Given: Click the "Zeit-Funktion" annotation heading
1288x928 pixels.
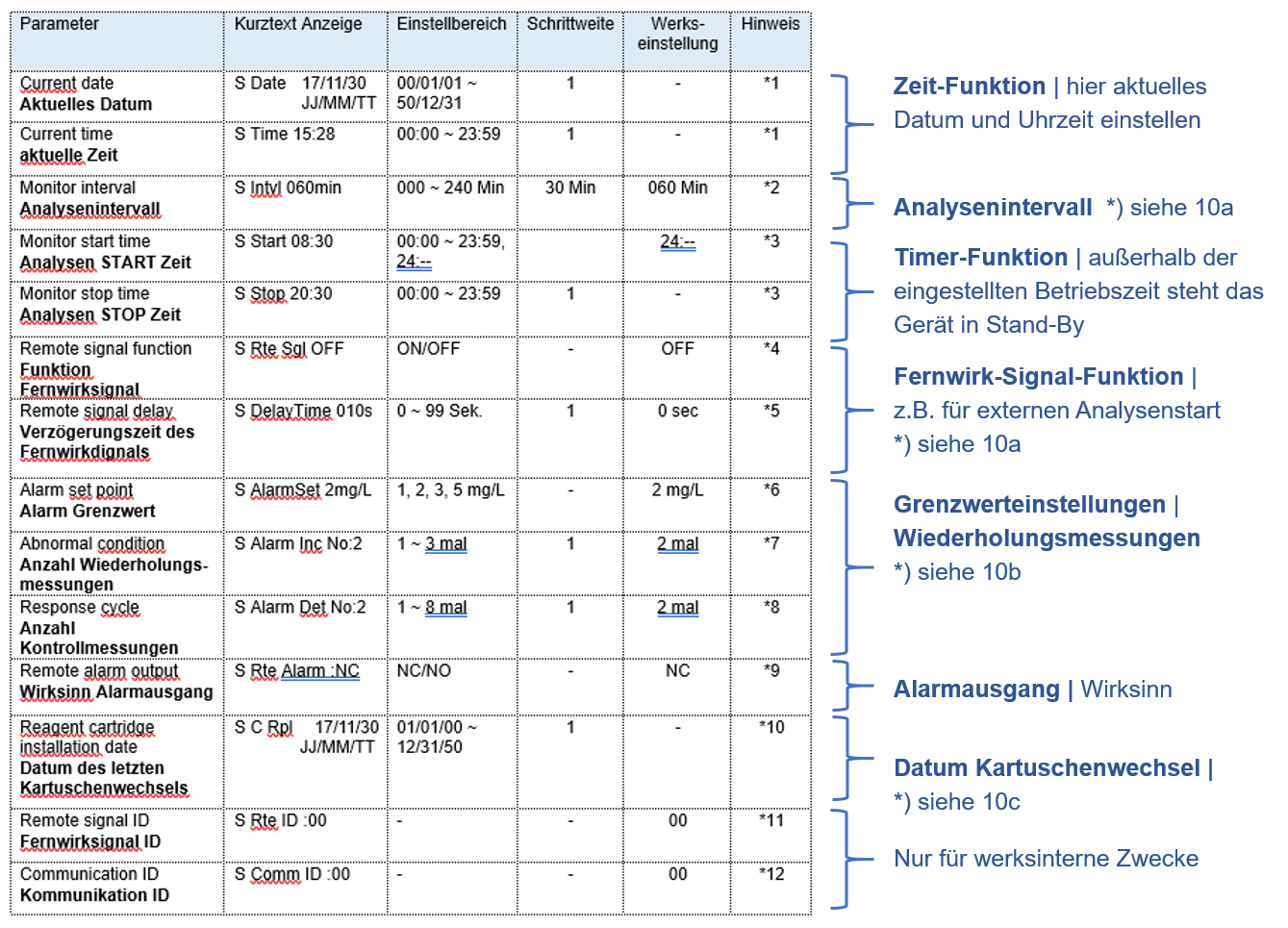Looking at the screenshot, I should pyautogui.click(x=969, y=87).
